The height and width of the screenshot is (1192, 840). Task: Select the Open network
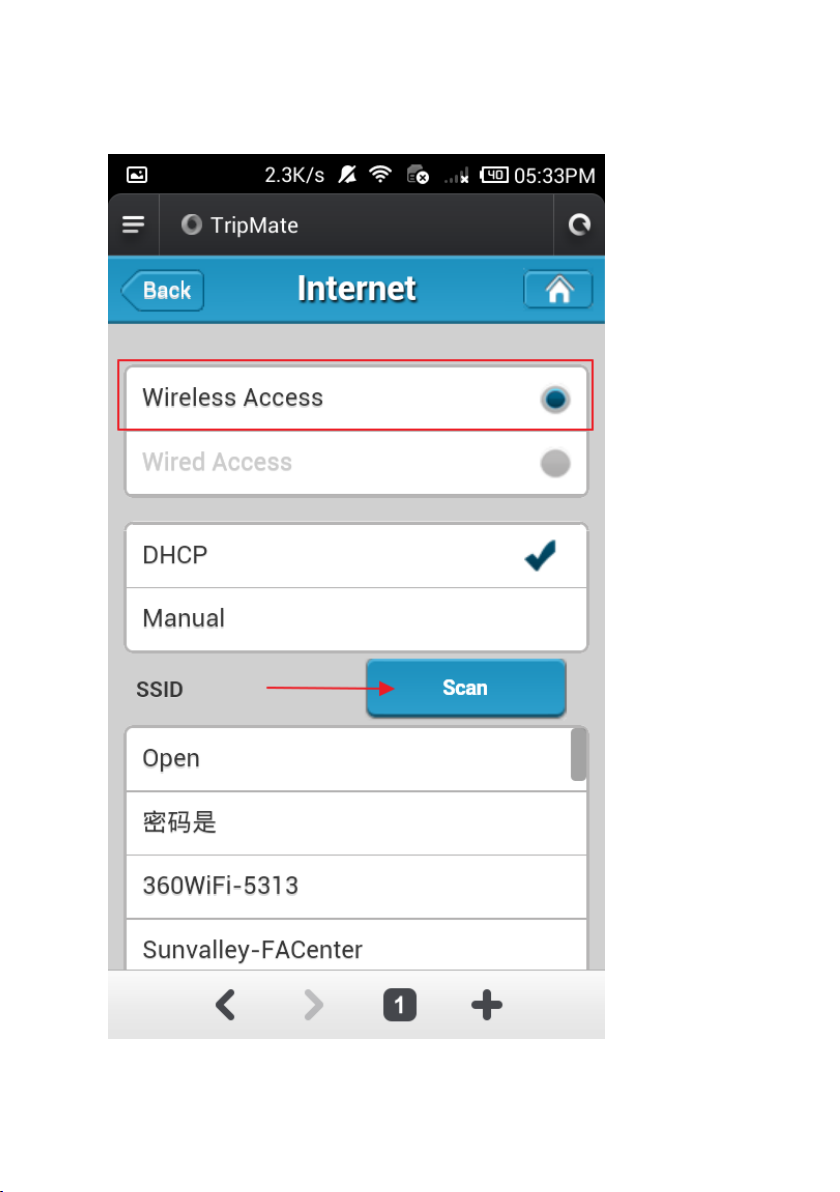pyautogui.click(x=349, y=759)
